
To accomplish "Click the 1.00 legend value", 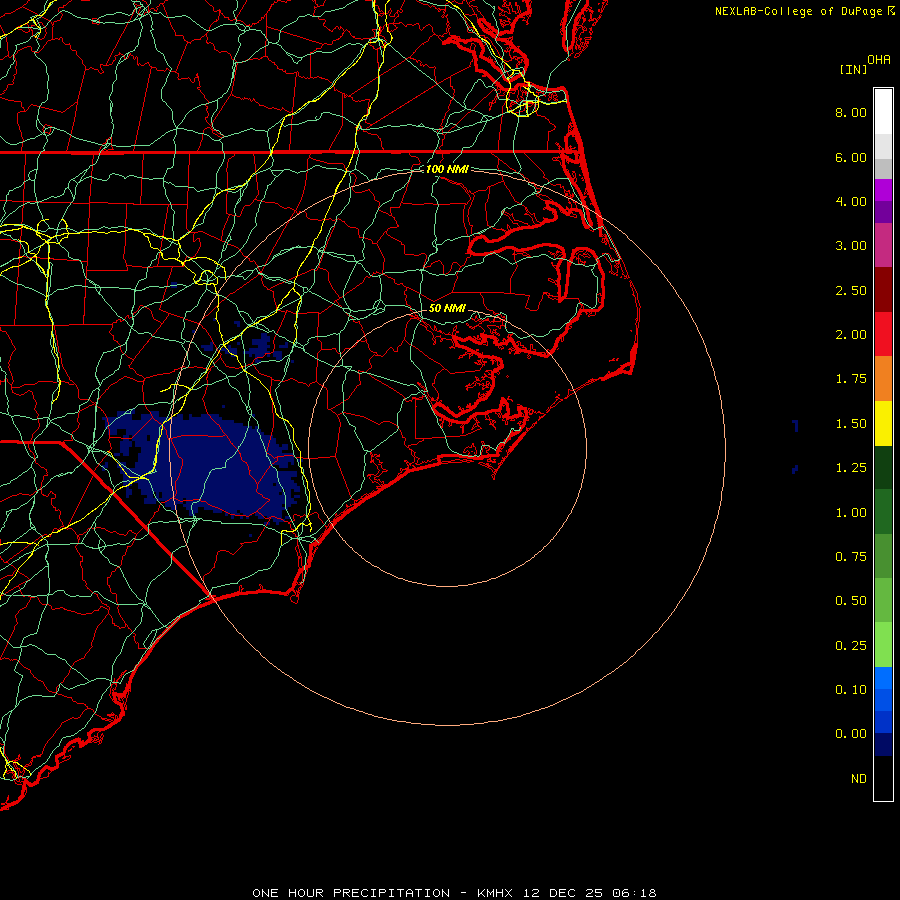I will tap(851, 513).
